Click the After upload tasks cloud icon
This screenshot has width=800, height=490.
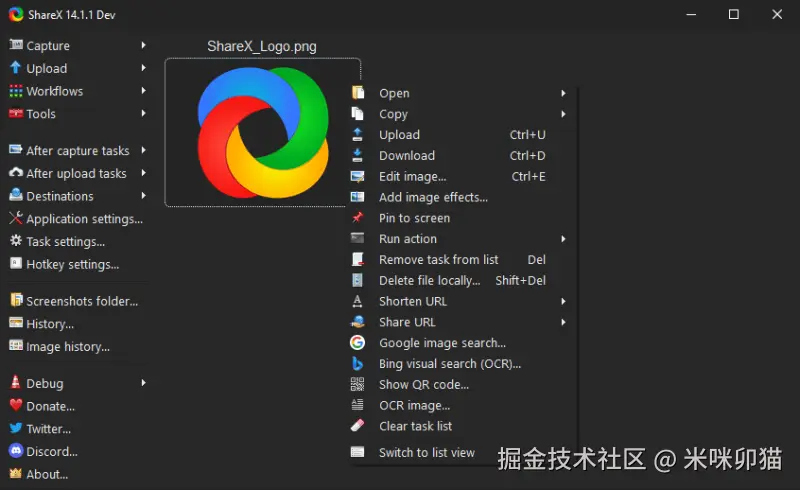[16, 173]
